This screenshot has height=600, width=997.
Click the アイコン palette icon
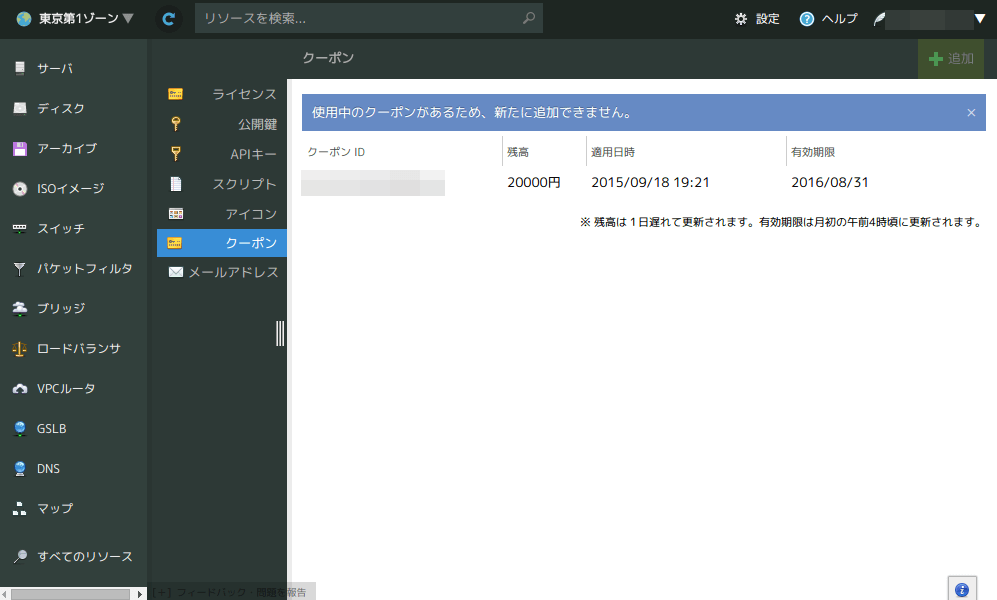175,214
